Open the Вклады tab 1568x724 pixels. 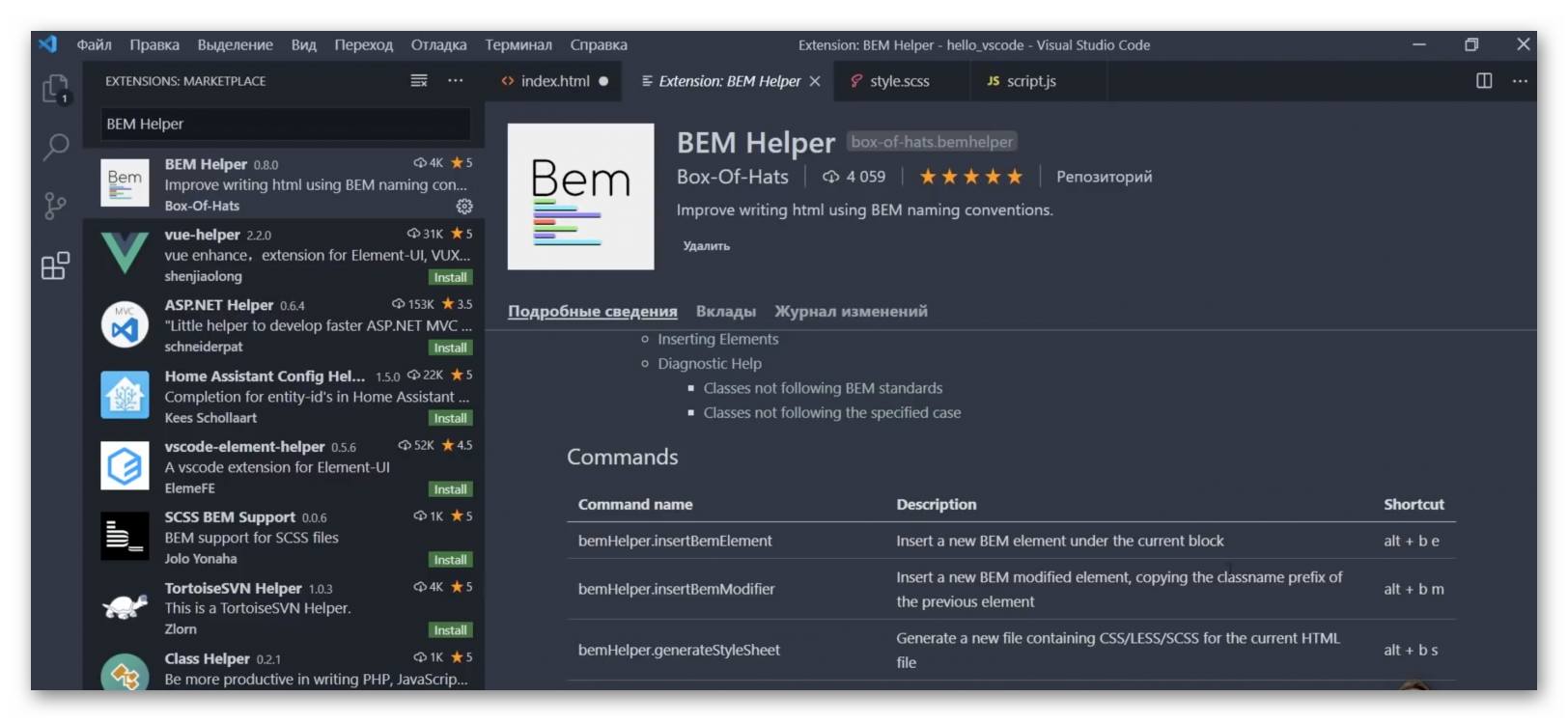tap(725, 311)
